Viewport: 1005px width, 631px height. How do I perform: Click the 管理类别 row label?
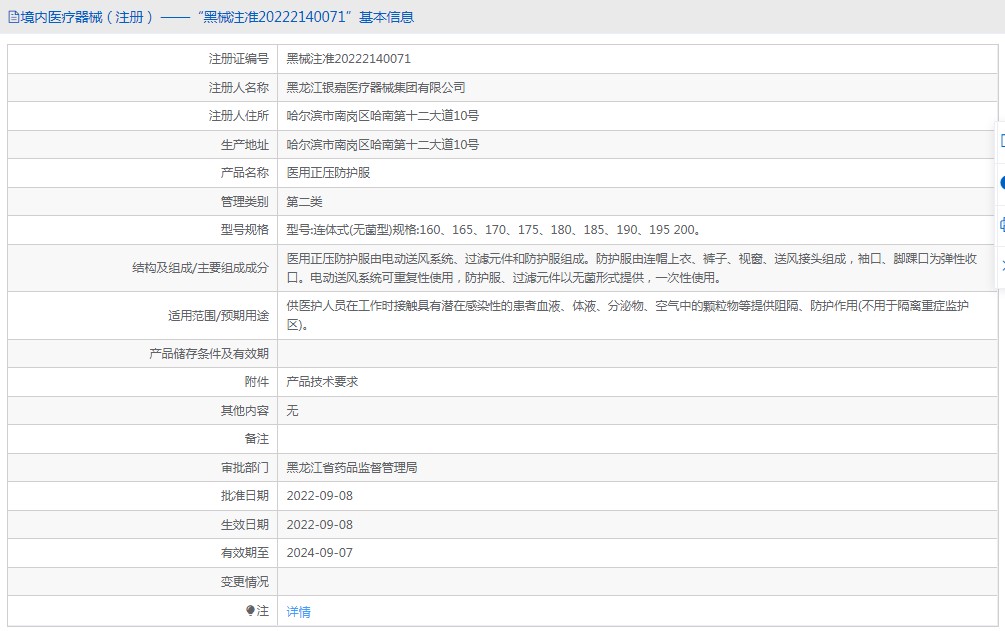pyautogui.click(x=245, y=202)
